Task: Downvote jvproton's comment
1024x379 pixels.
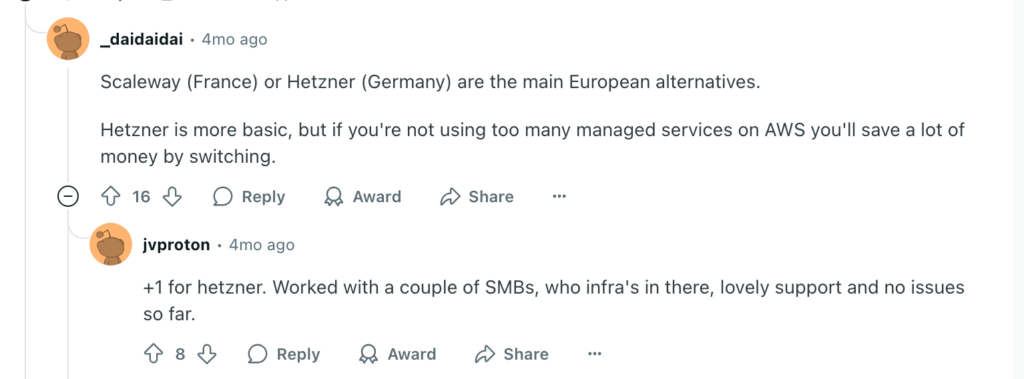Action: [207, 354]
